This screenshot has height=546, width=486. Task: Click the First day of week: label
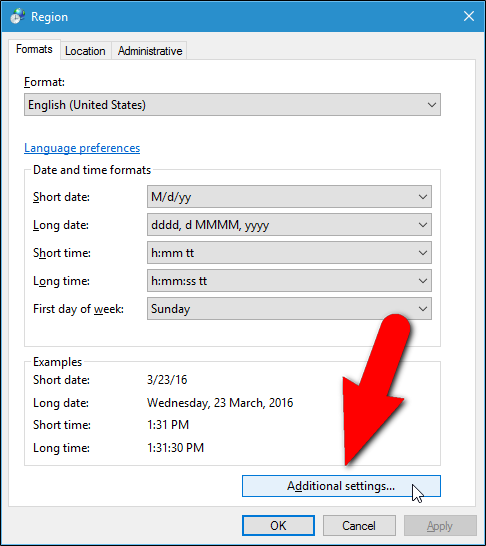78,309
